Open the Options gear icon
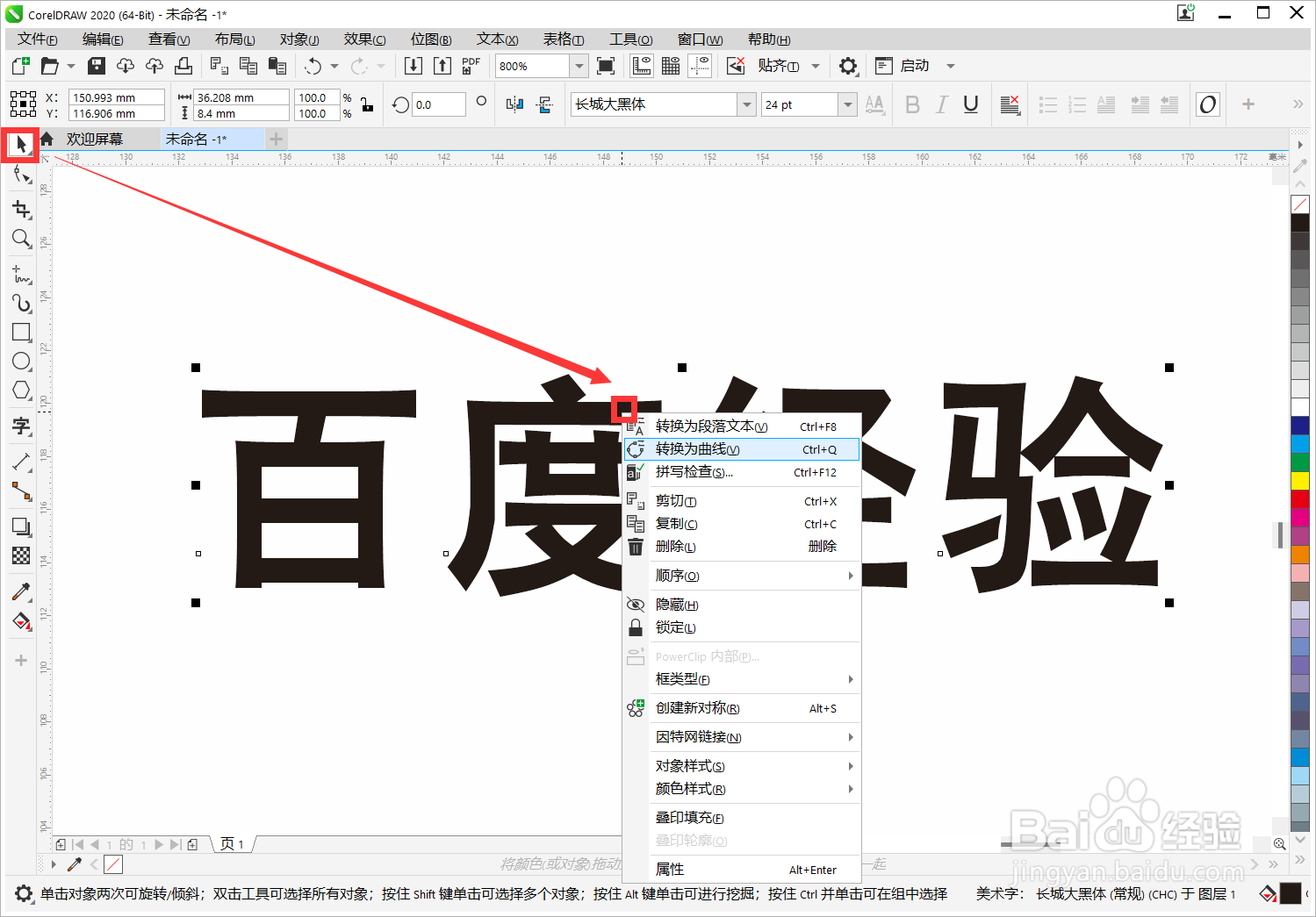 [848, 66]
